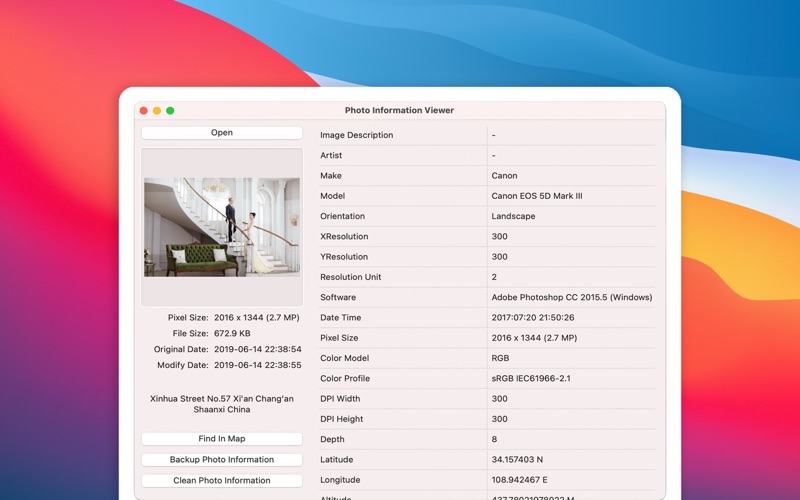The height and width of the screenshot is (500, 800).
Task: Select the Image Description row label
Action: click(x=357, y=135)
